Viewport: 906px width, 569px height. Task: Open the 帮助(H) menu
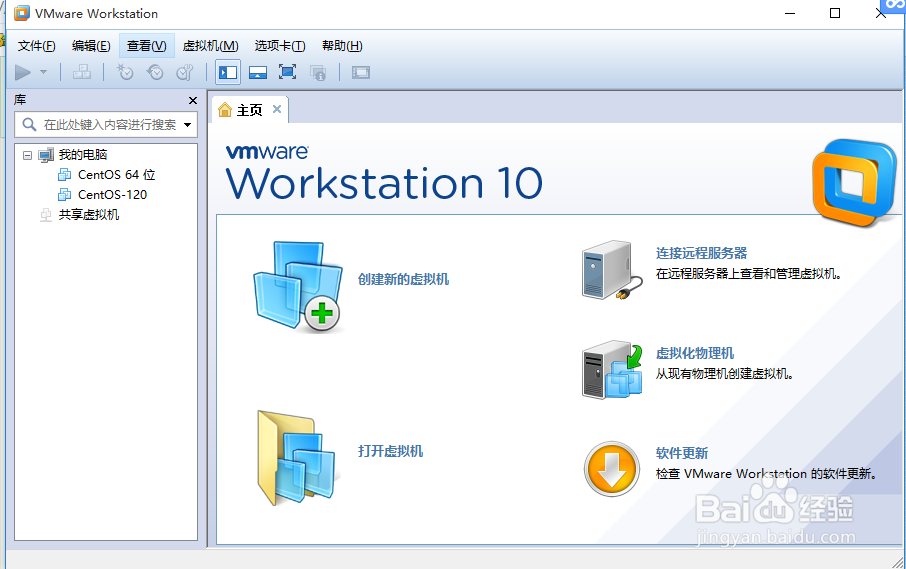coord(342,46)
